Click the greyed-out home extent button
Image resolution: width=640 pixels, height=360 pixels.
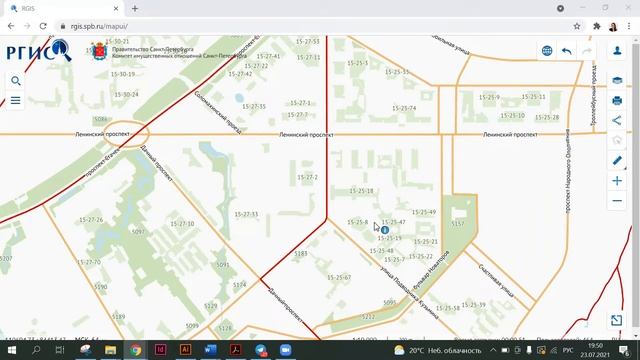617,140
